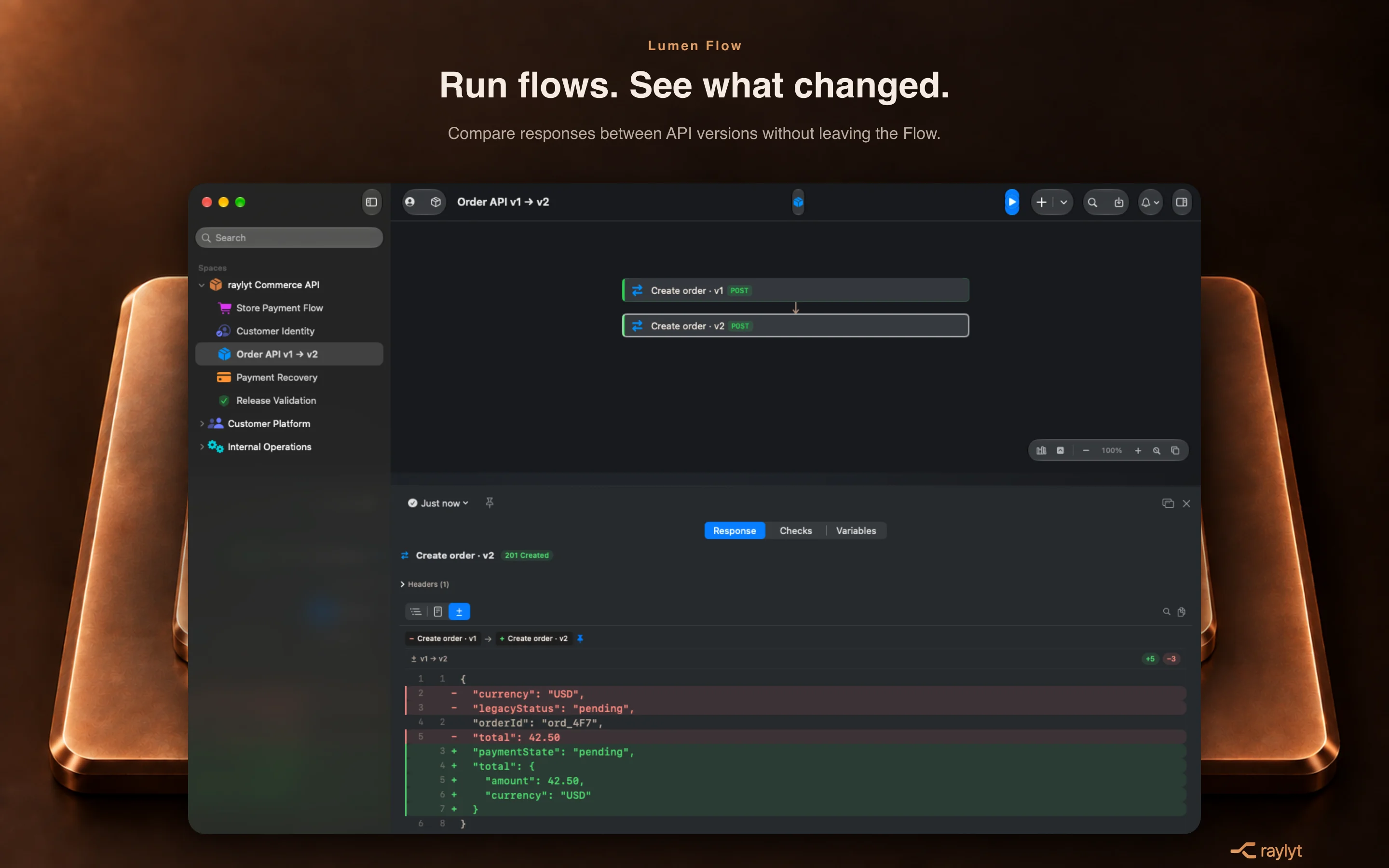The height and width of the screenshot is (868, 1389).
Task: Open Payment Recovery flow
Action: (x=289, y=377)
